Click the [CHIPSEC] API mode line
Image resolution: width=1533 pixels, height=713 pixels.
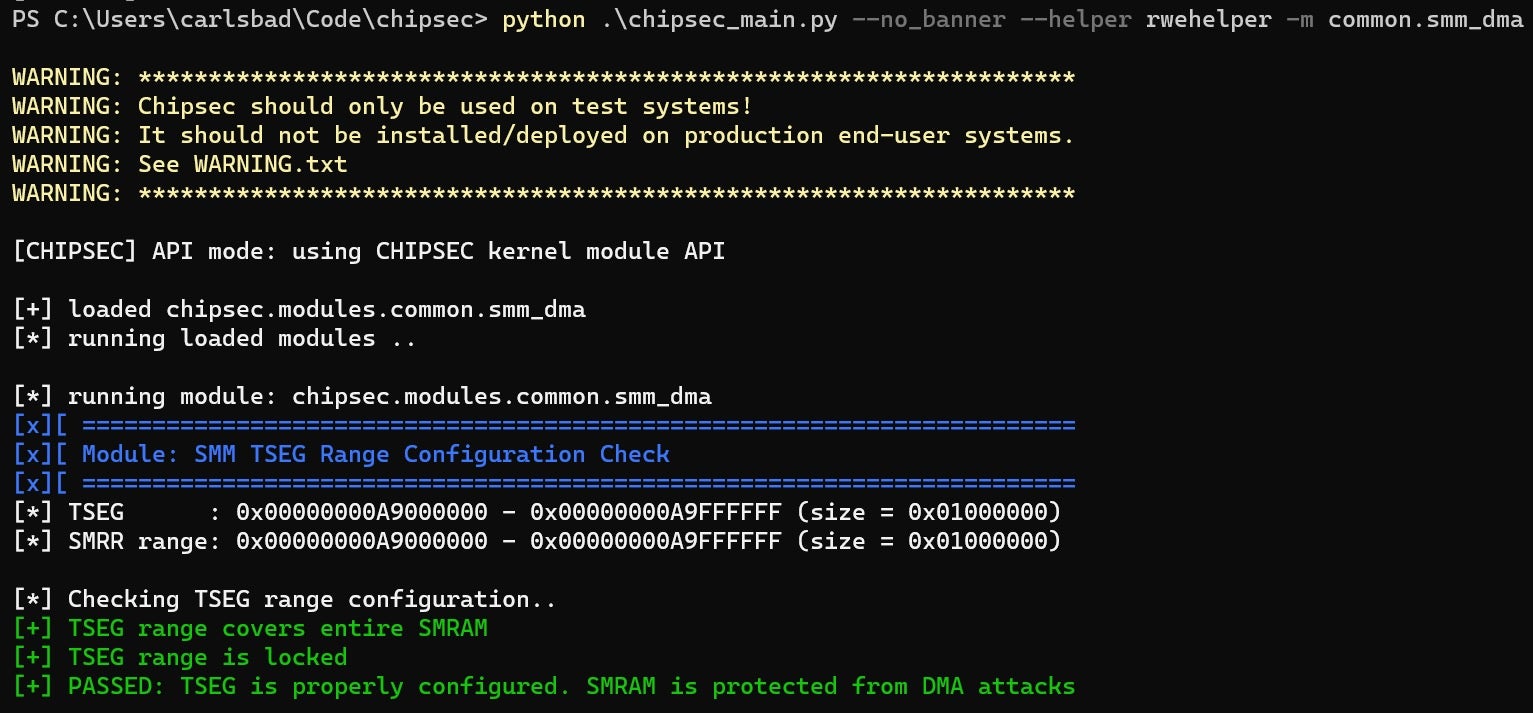tap(368, 251)
